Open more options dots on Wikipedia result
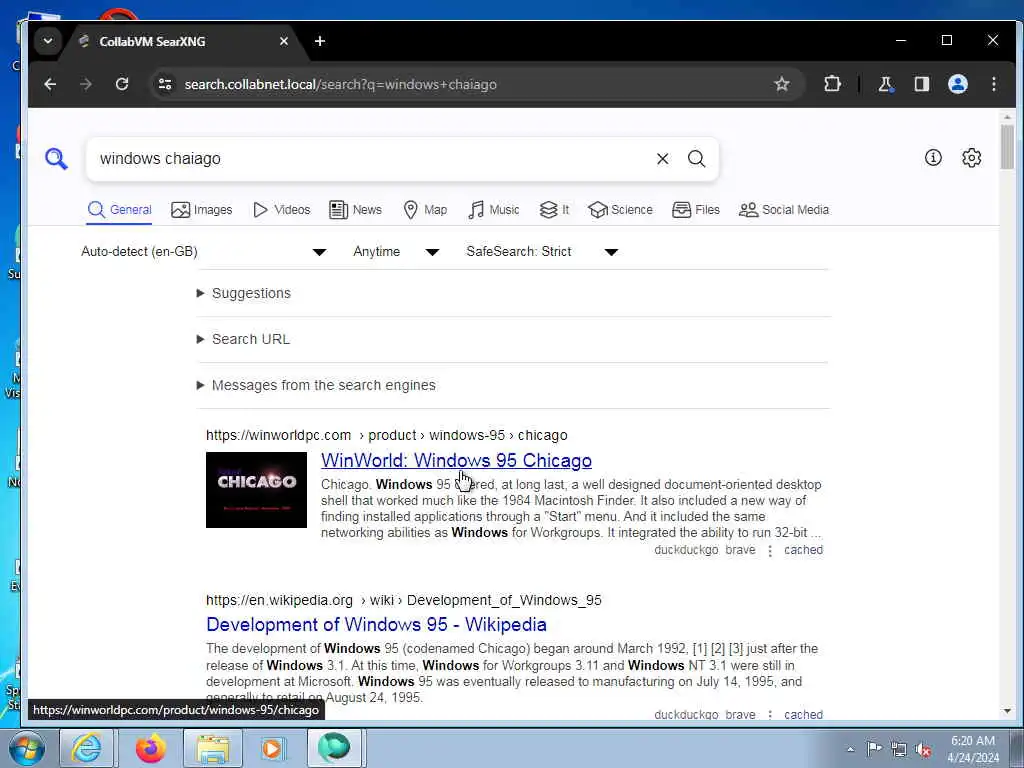 (x=770, y=715)
